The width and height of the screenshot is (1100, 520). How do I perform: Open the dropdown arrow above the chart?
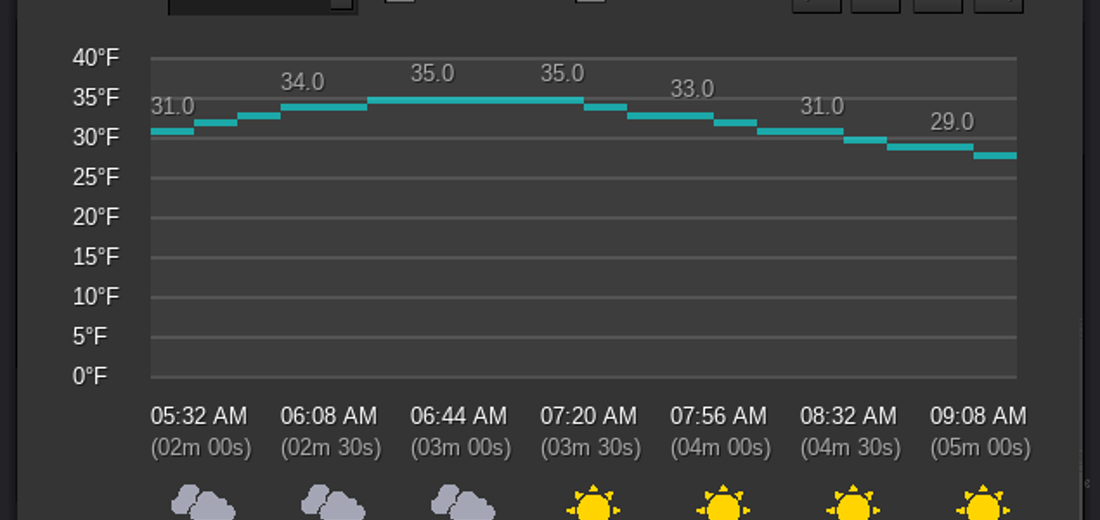pyautogui.click(x=341, y=3)
